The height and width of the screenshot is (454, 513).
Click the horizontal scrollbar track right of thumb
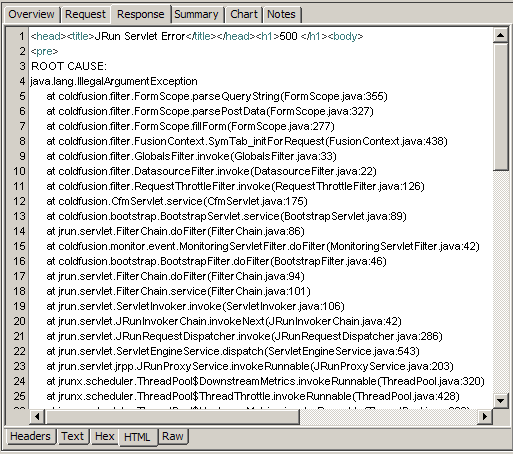(388, 416)
